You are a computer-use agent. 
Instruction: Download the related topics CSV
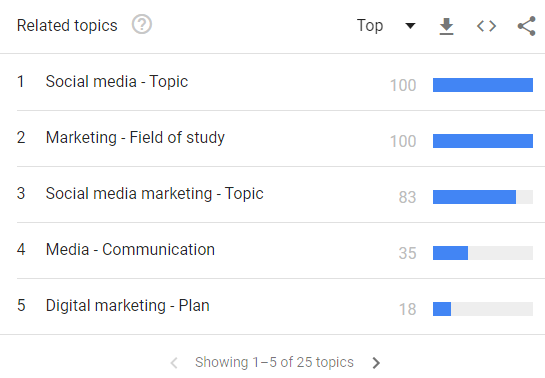click(446, 26)
